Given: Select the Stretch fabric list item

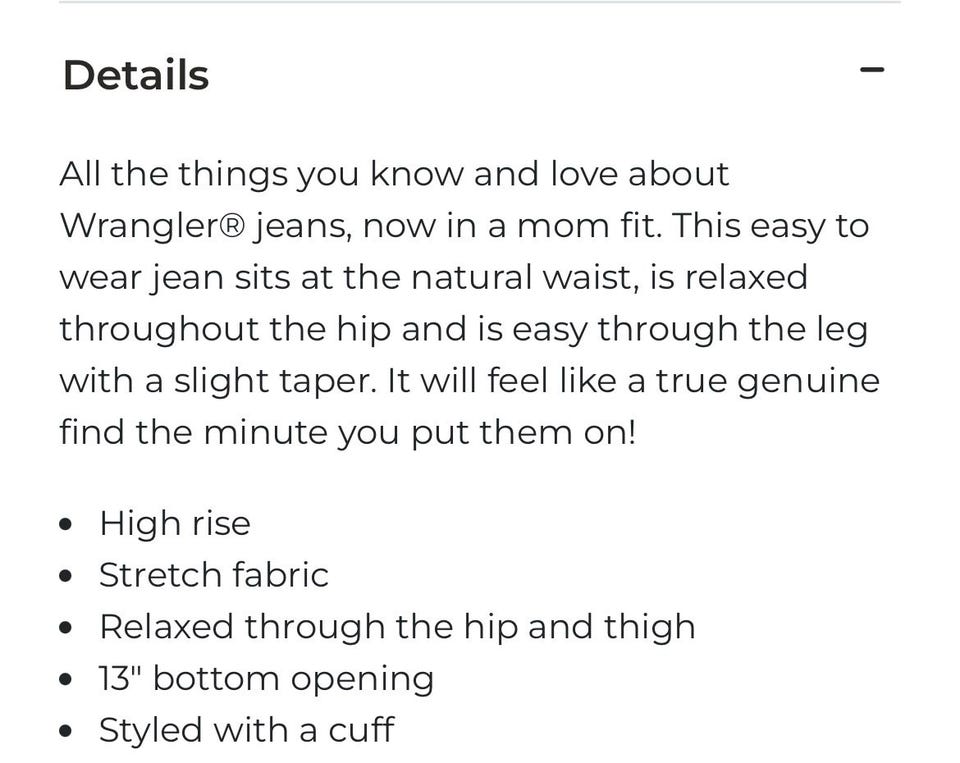Looking at the screenshot, I should click(214, 576).
